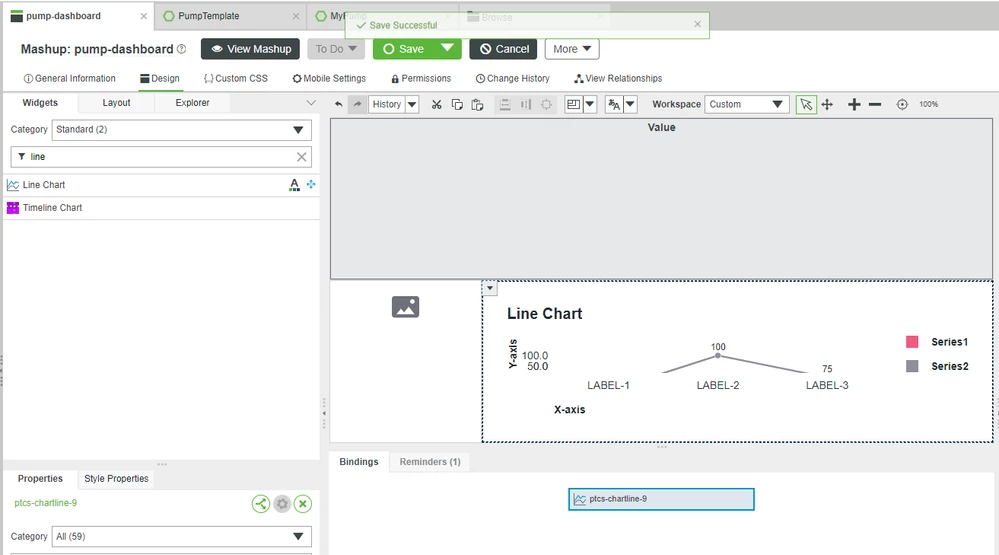Activate the pan workspace tool

(x=827, y=105)
